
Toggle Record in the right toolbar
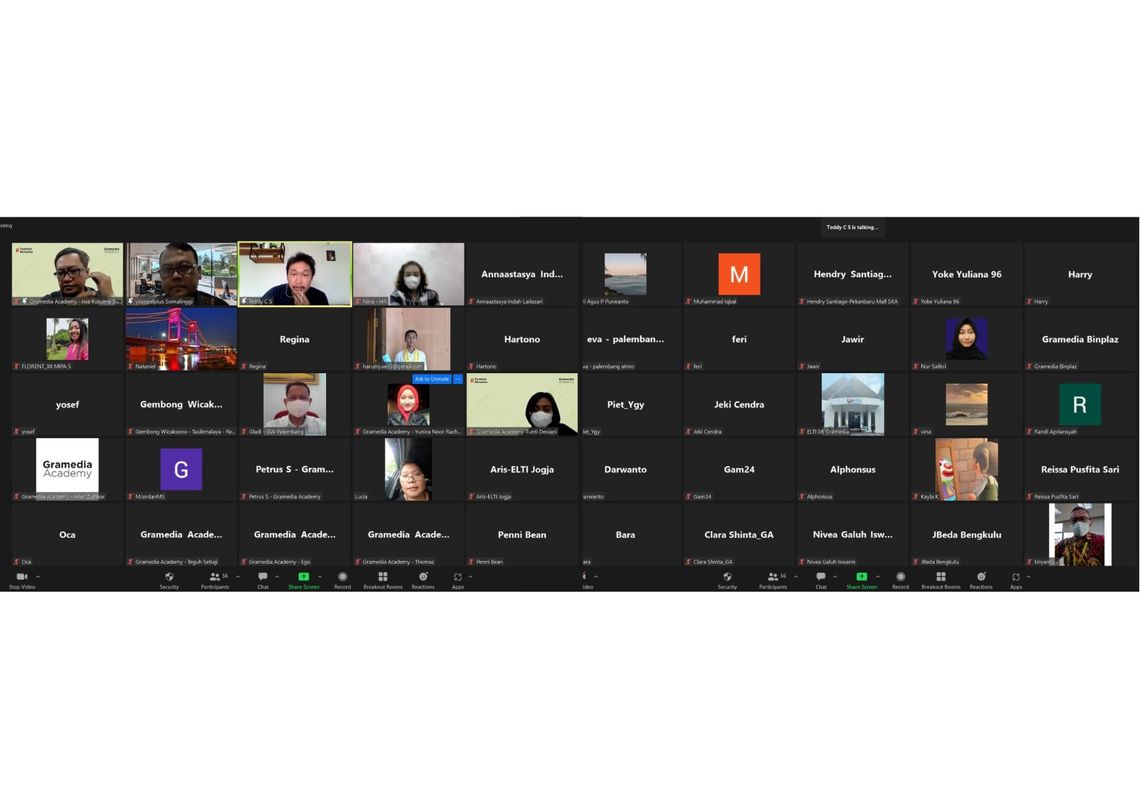[x=900, y=578]
